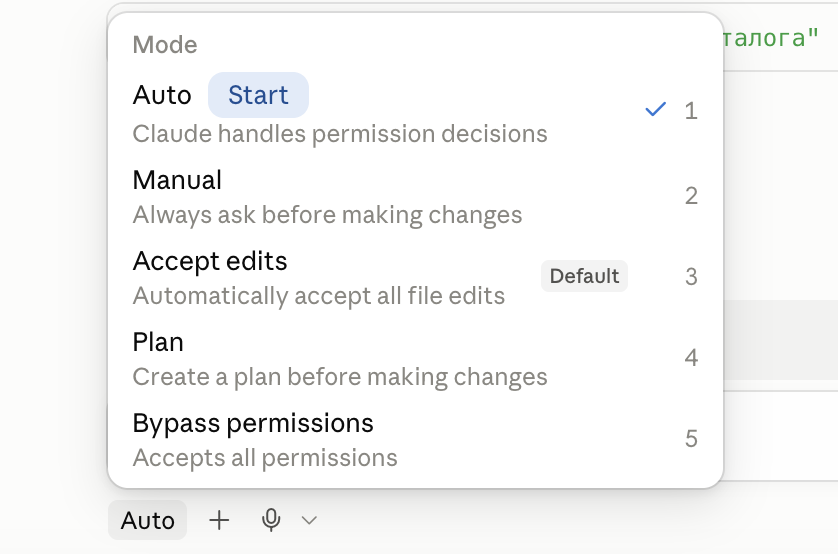Click the blue checkmark beside Auto
The image size is (838, 554).
coord(656,110)
